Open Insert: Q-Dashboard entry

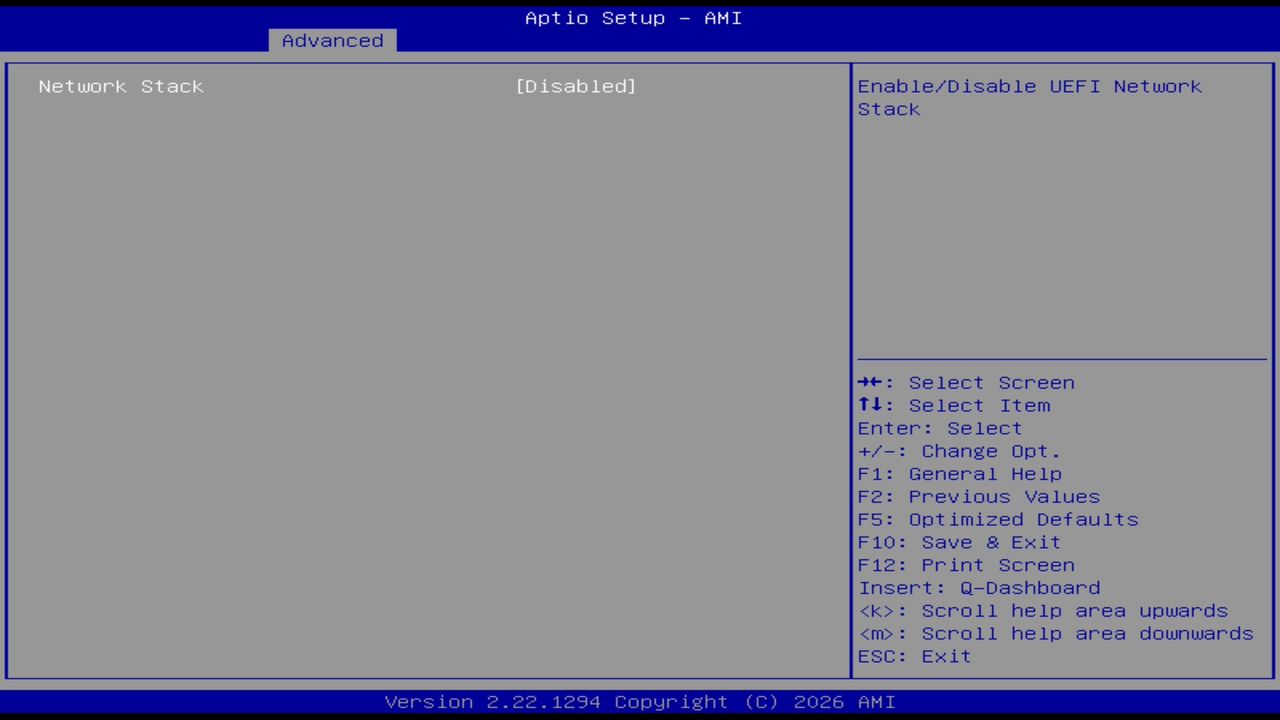[978, 587]
